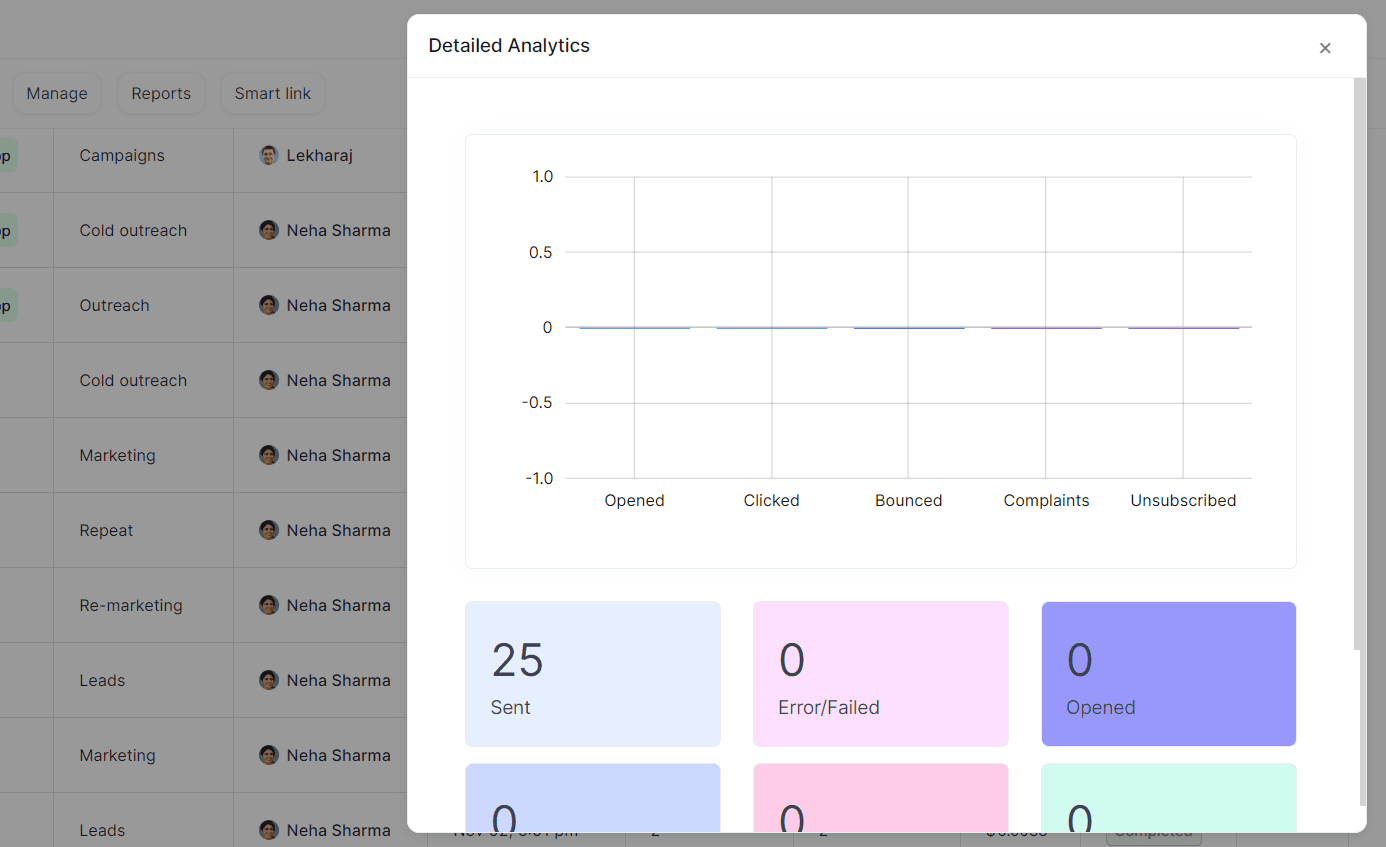Click the blue line at Bounced on chart
This screenshot has height=847, width=1386.
coord(908,327)
